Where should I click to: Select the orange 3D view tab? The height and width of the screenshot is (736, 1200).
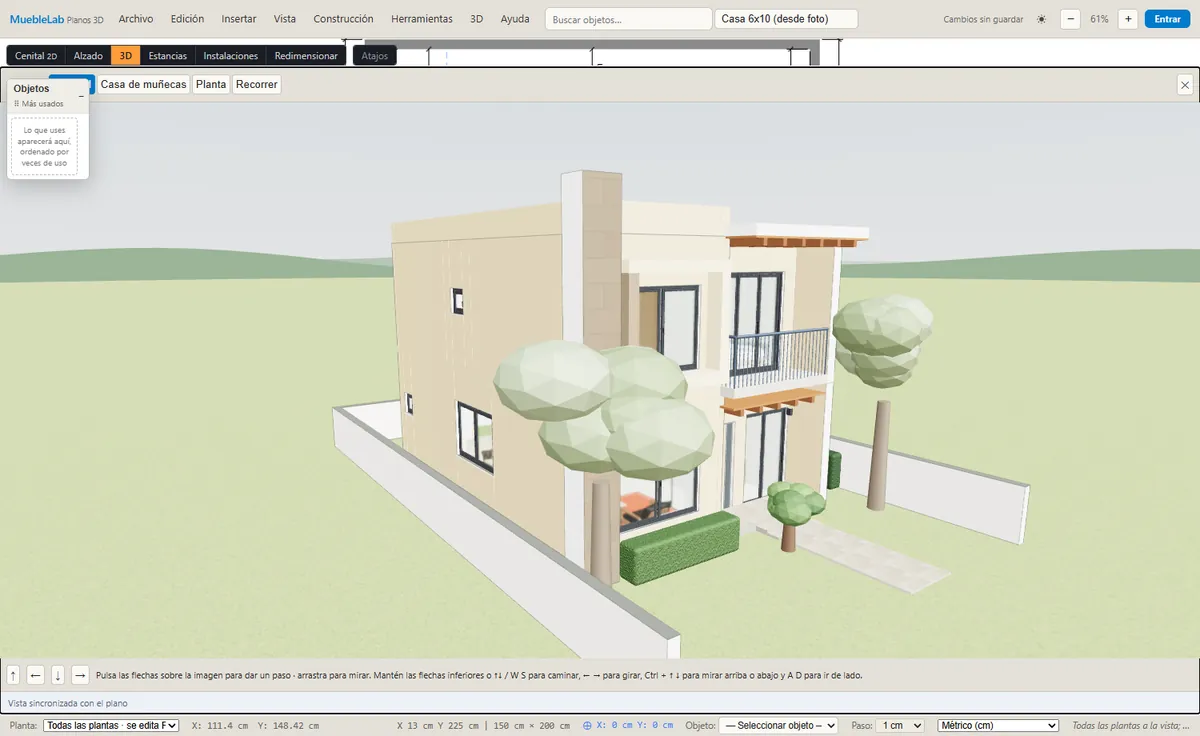click(125, 56)
